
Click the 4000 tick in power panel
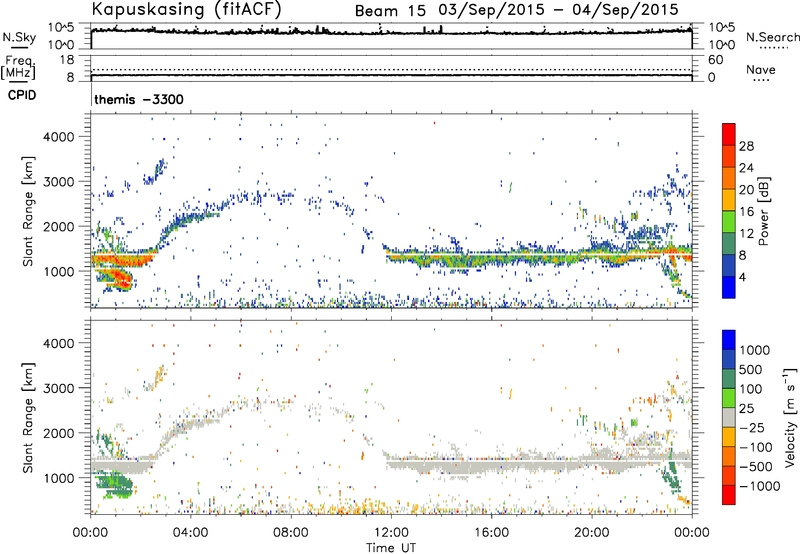(58, 137)
